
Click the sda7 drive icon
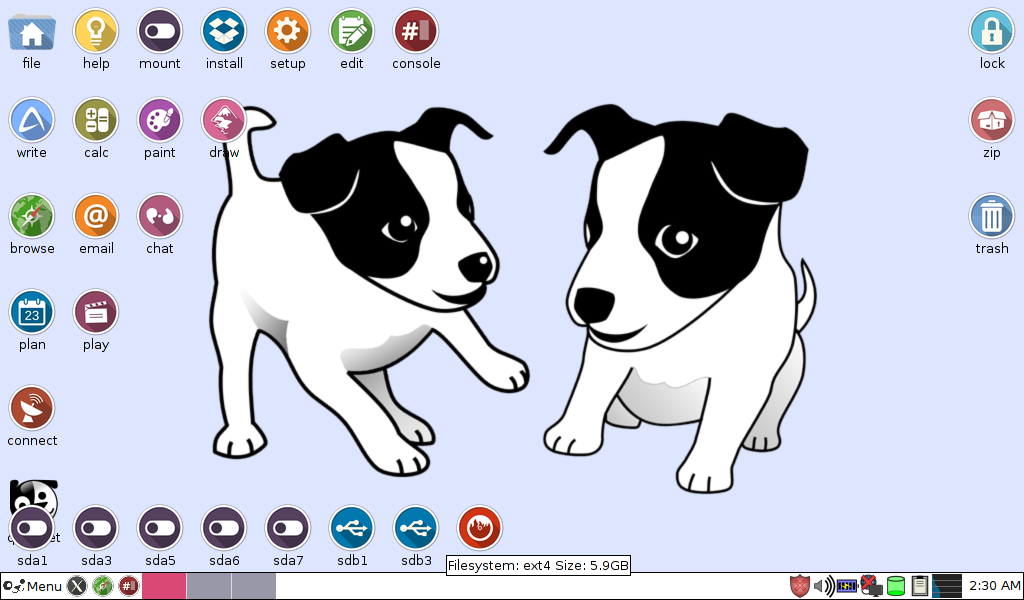pyautogui.click(x=287, y=529)
